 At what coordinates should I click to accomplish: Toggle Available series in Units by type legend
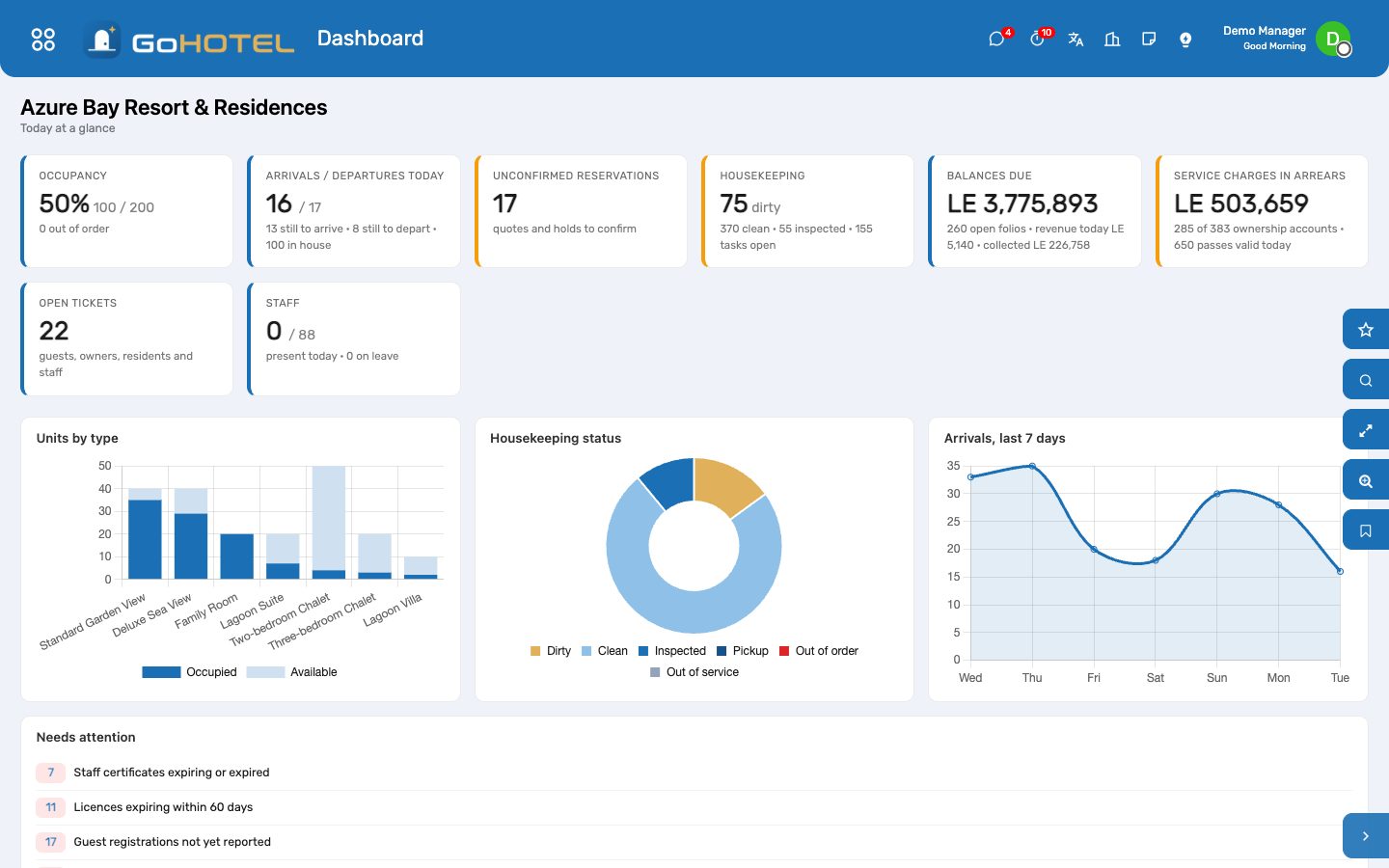pyautogui.click(x=292, y=672)
